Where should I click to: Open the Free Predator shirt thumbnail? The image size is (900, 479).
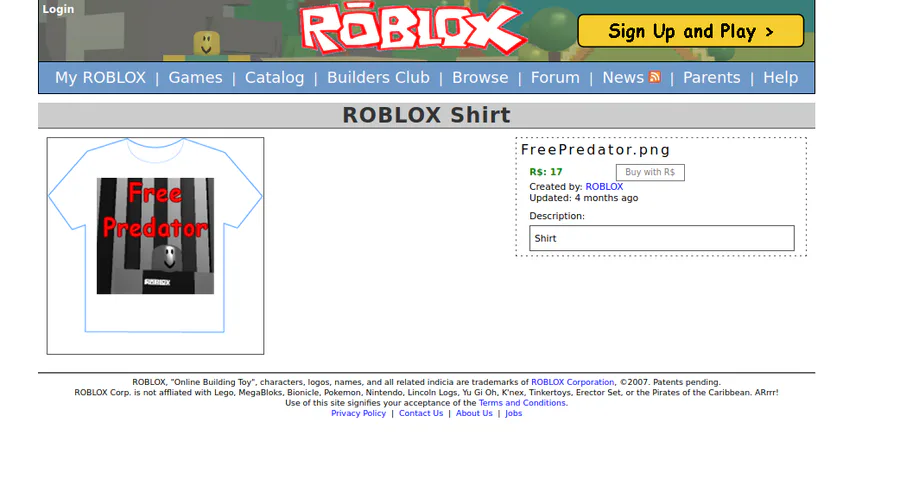(156, 246)
